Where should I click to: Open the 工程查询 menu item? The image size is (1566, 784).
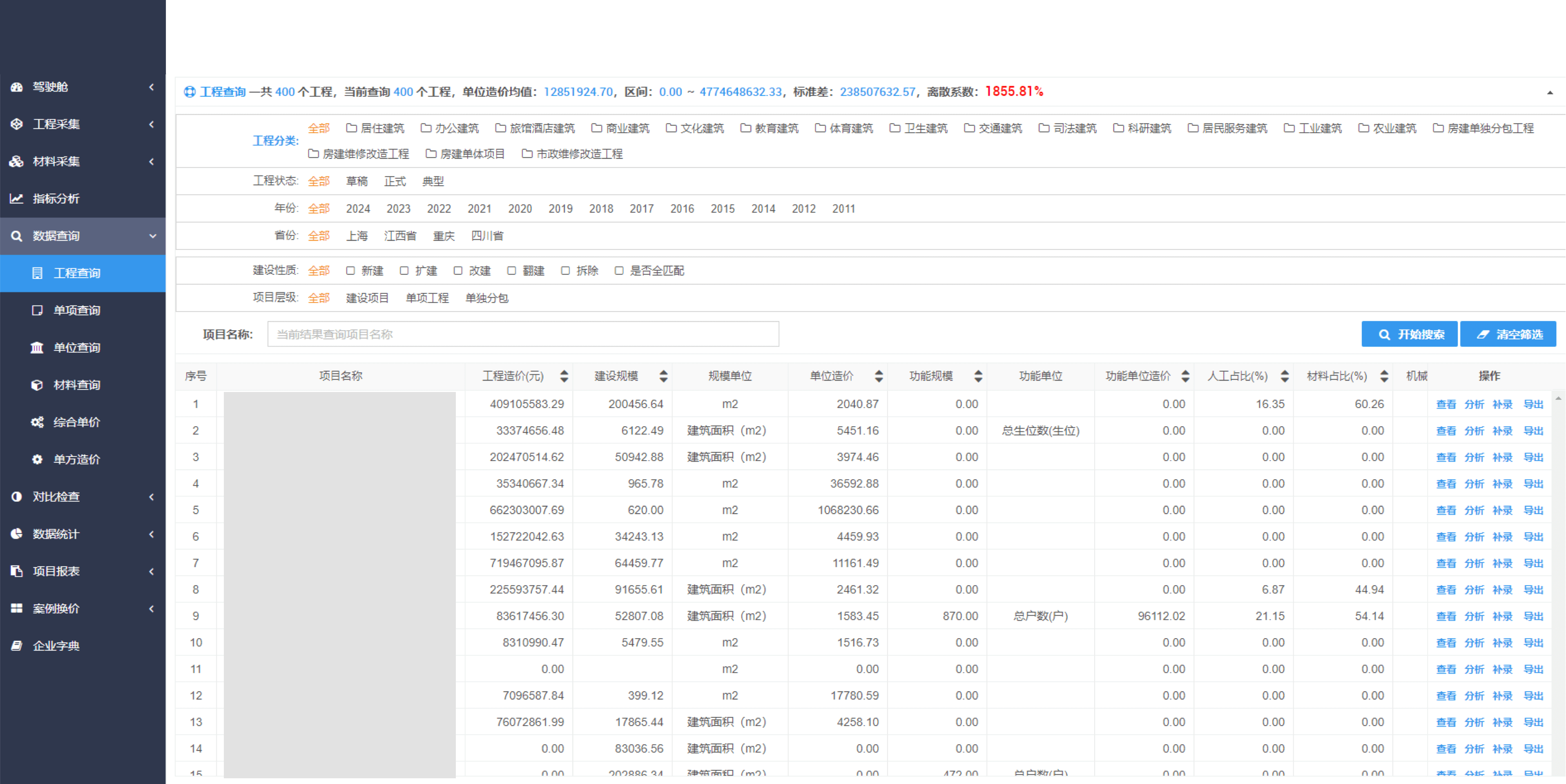[x=83, y=274]
